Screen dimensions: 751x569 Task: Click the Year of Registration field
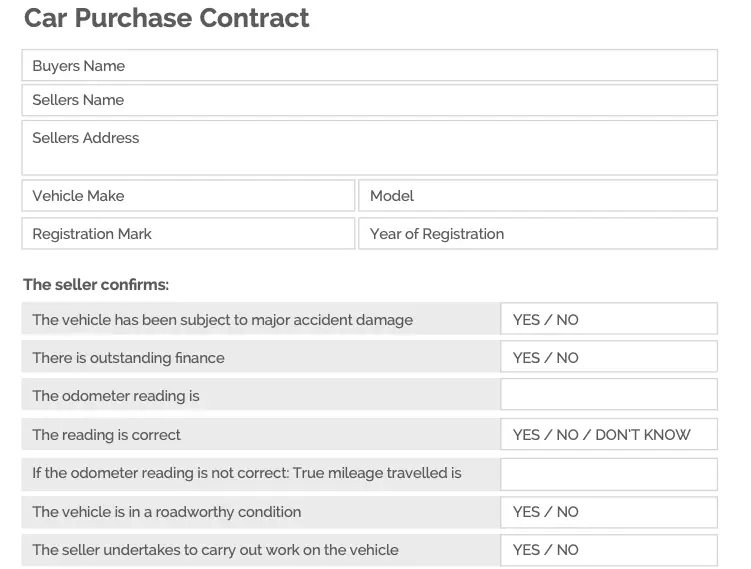pos(538,234)
